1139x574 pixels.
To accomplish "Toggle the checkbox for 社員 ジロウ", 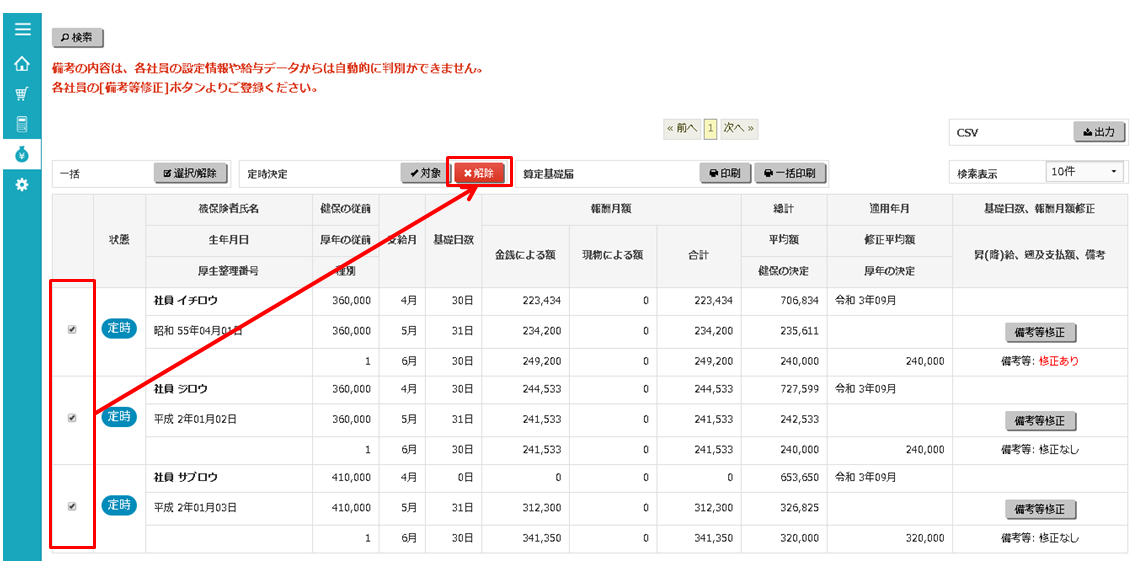I will 72,418.
